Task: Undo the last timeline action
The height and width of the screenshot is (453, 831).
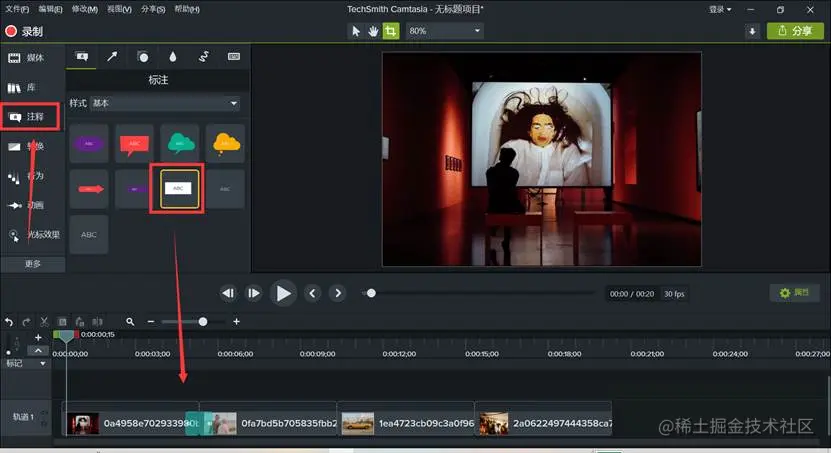Action: click(8, 322)
